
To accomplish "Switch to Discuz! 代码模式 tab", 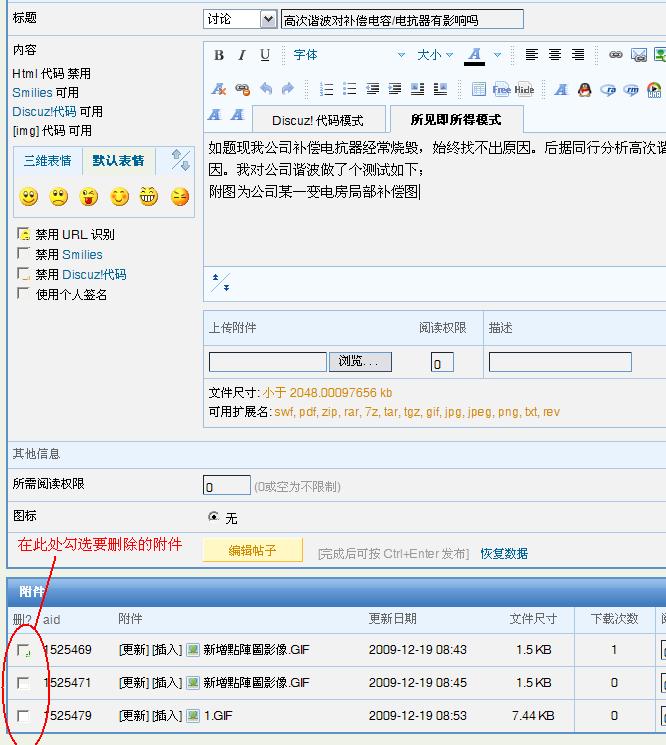I will point(318,120).
